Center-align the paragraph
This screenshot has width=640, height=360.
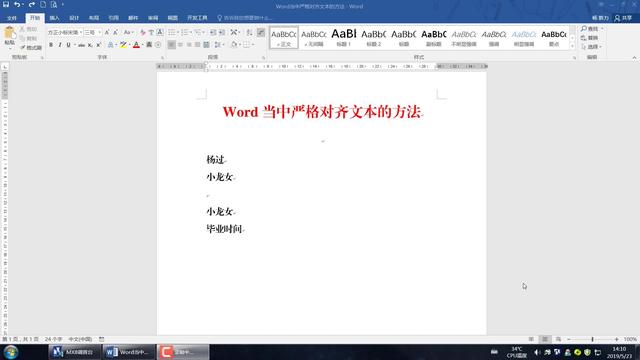[x=180, y=45]
